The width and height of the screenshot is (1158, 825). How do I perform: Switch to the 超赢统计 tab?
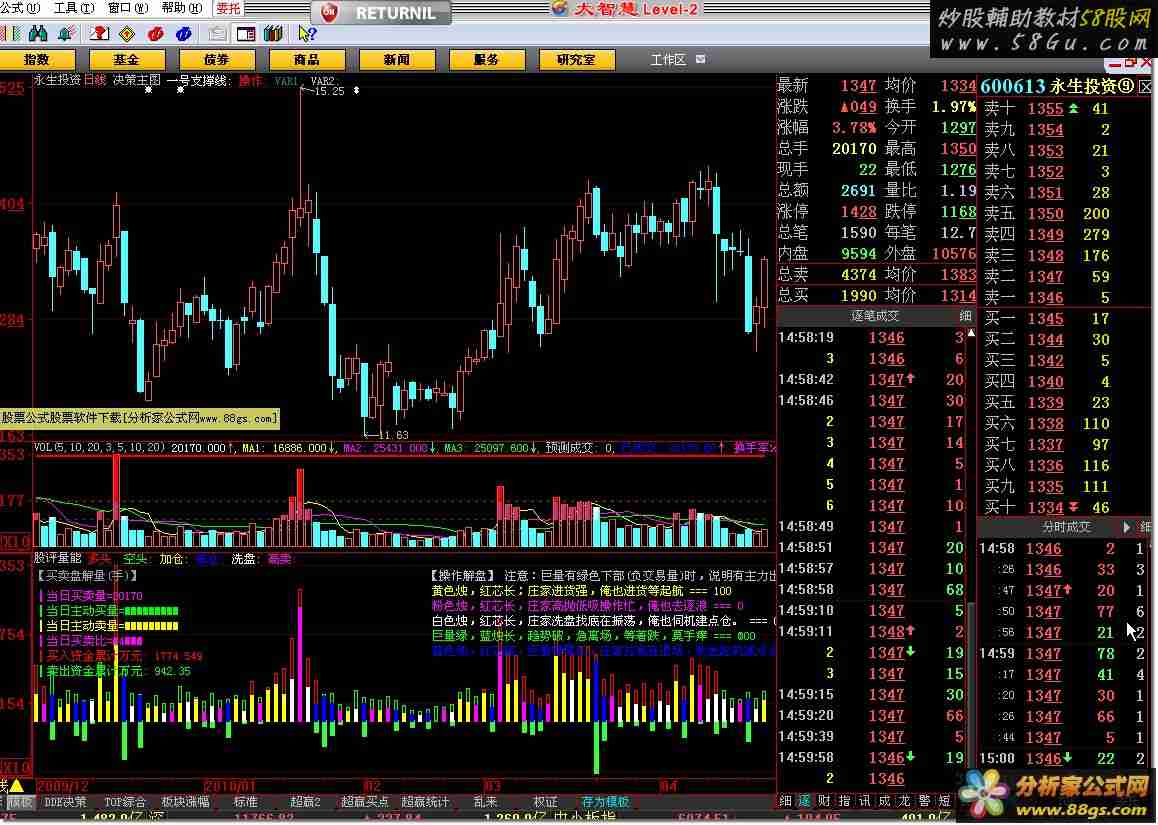point(425,802)
